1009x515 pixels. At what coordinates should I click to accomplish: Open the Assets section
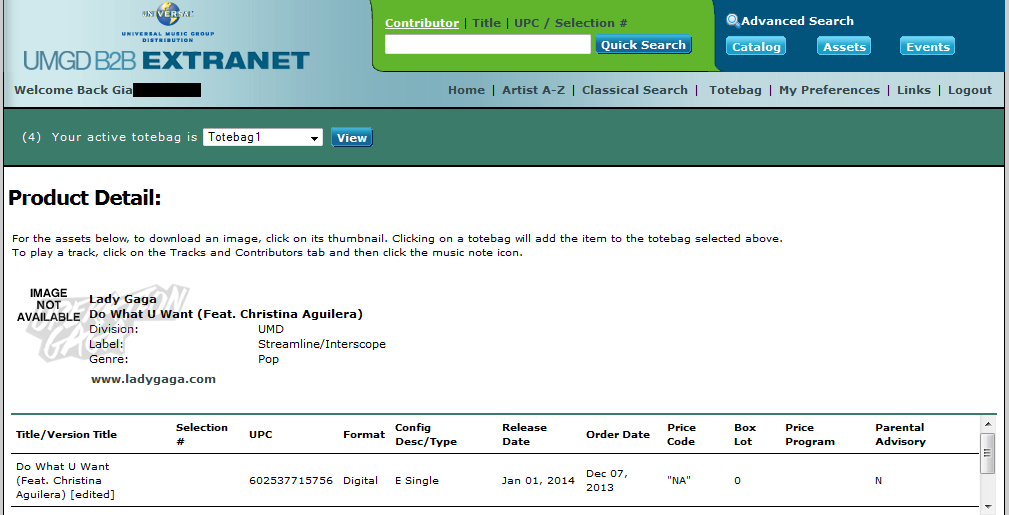coord(844,46)
